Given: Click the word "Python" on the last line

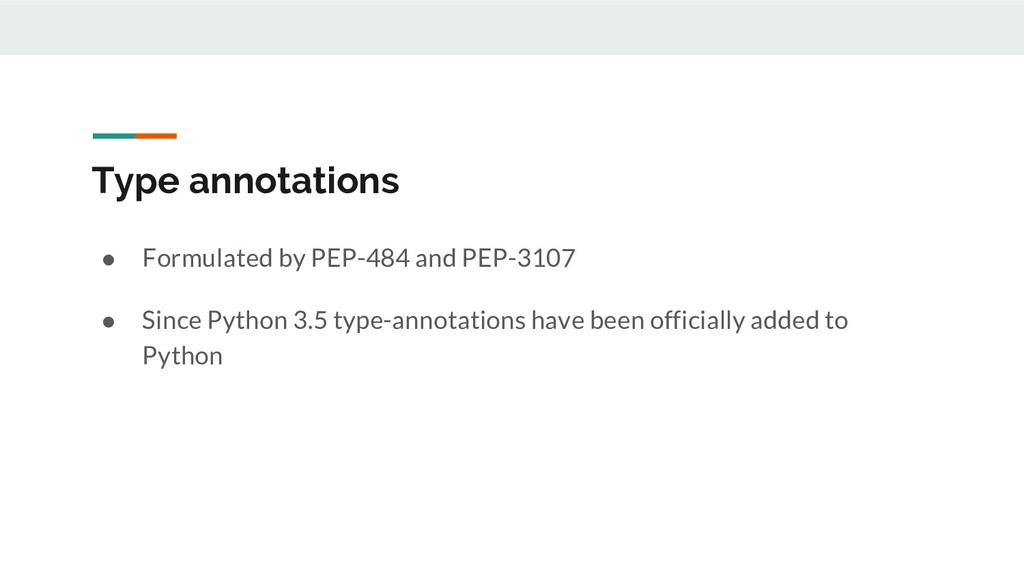Looking at the screenshot, I should pos(182,356).
